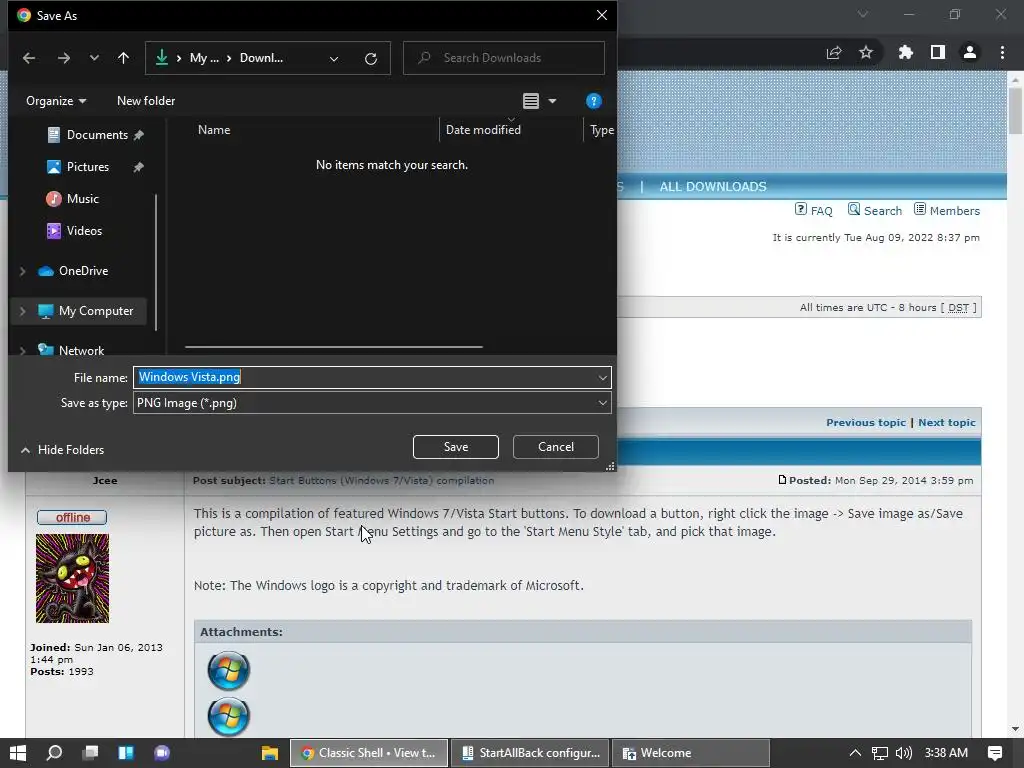This screenshot has width=1024, height=768.
Task: Click the Save button
Action: pos(456,447)
